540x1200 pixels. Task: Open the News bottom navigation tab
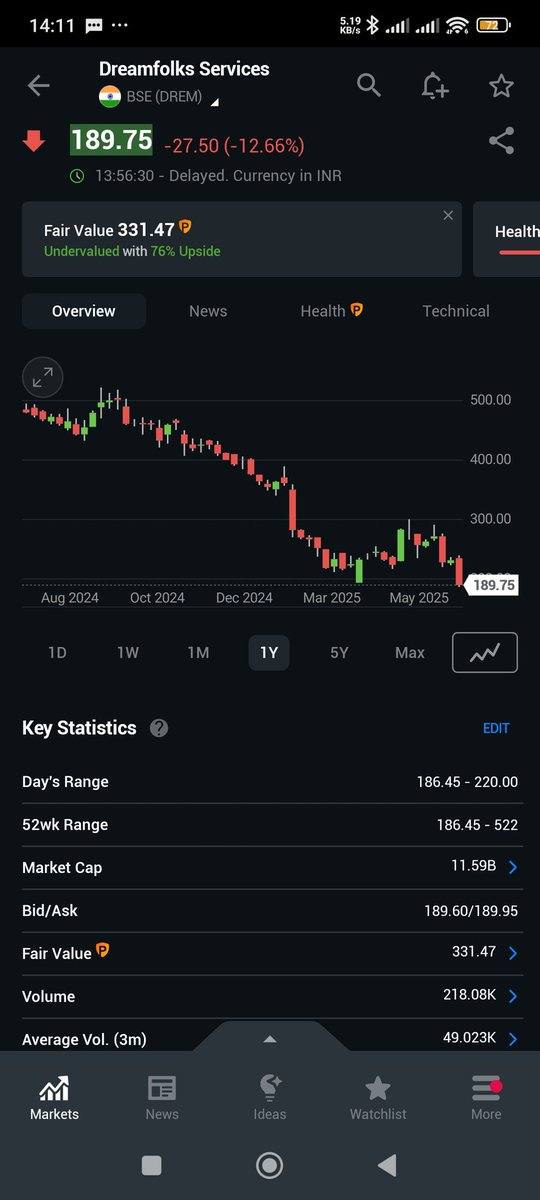click(x=162, y=1098)
